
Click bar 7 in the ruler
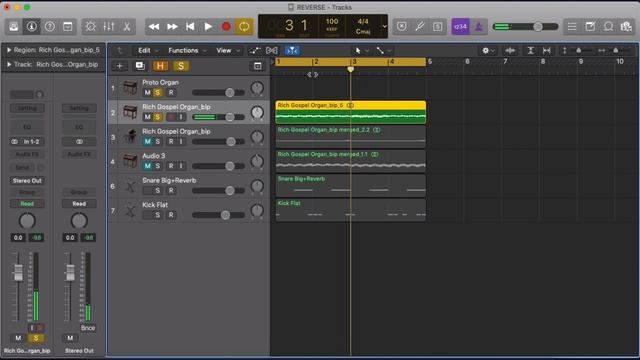(505, 62)
